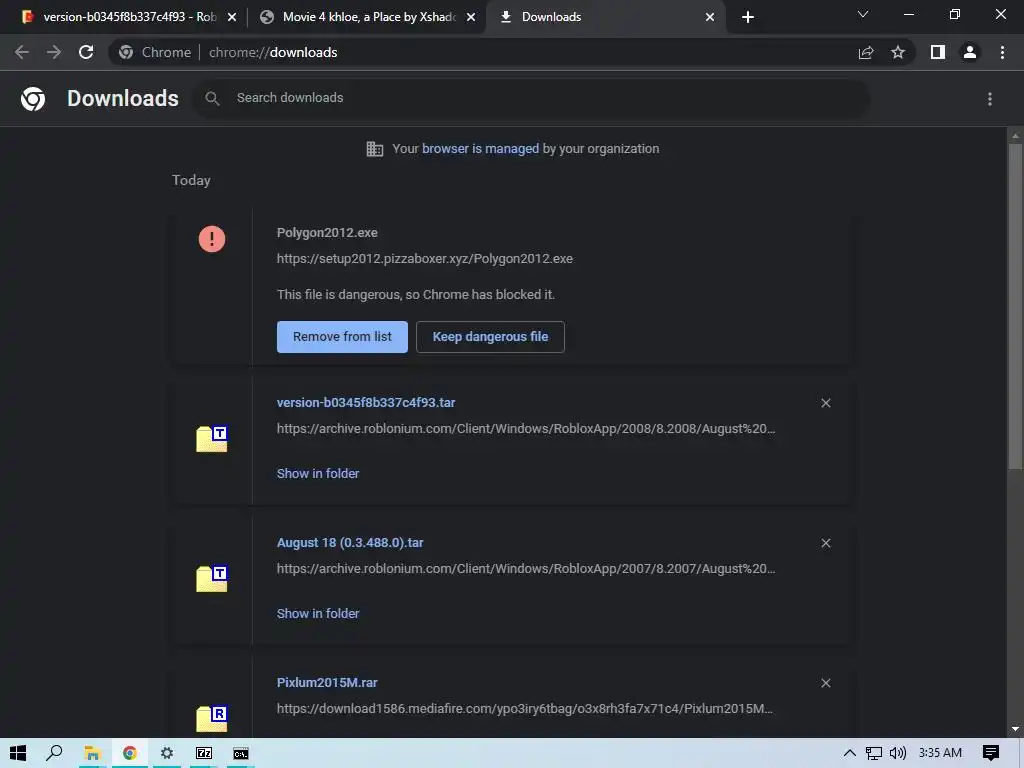
Task: Select the Downloads tab
Action: point(604,17)
